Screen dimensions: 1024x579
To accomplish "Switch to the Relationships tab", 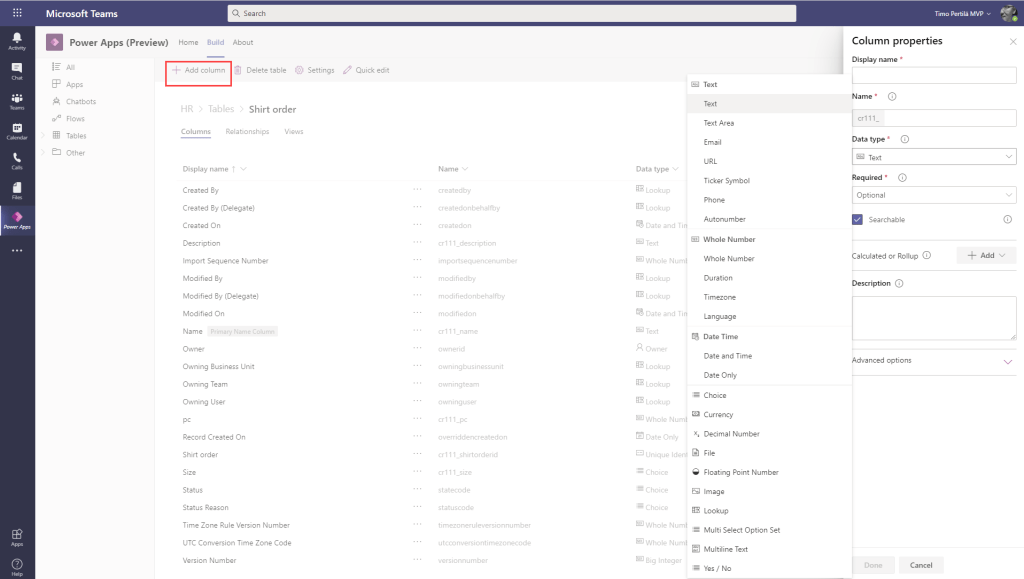I will pyautogui.click(x=247, y=131).
